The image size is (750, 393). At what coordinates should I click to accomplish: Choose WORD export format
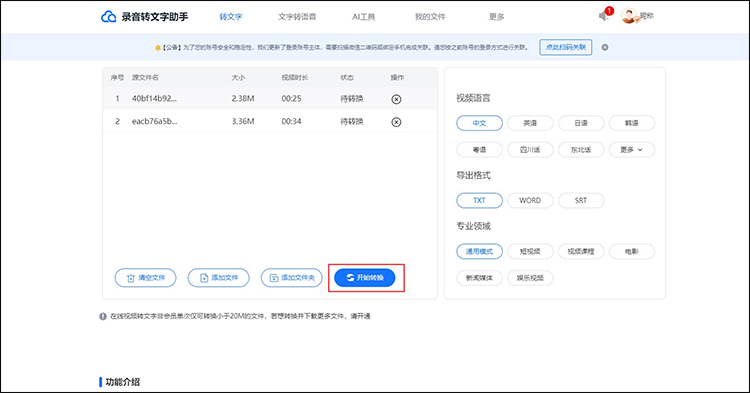click(530, 200)
